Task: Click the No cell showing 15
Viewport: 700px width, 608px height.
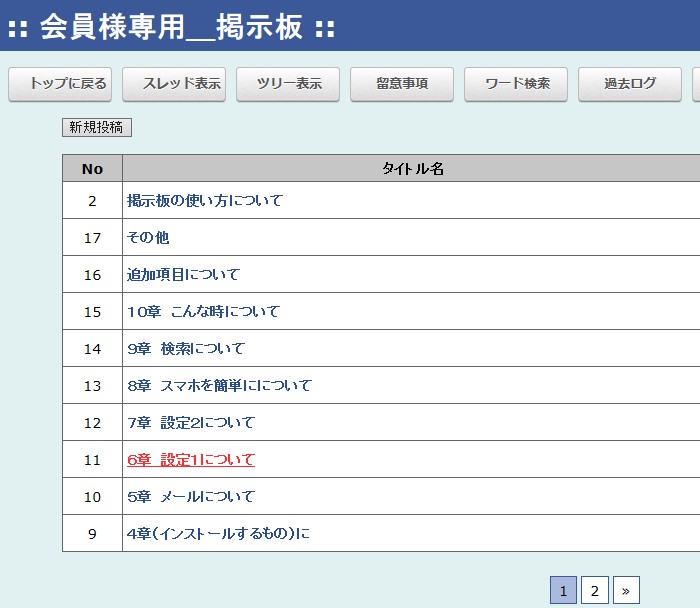Action: (x=92, y=312)
